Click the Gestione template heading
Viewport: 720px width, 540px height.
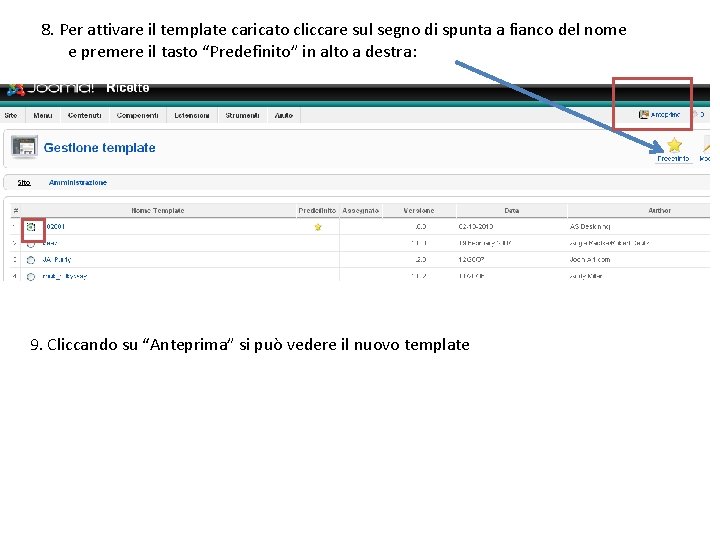point(99,147)
